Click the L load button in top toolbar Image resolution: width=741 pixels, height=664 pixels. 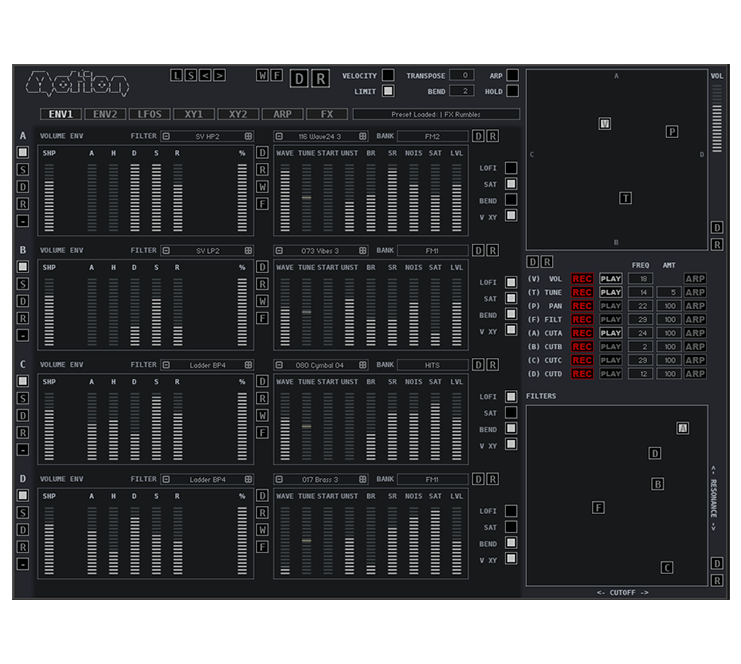(x=176, y=75)
